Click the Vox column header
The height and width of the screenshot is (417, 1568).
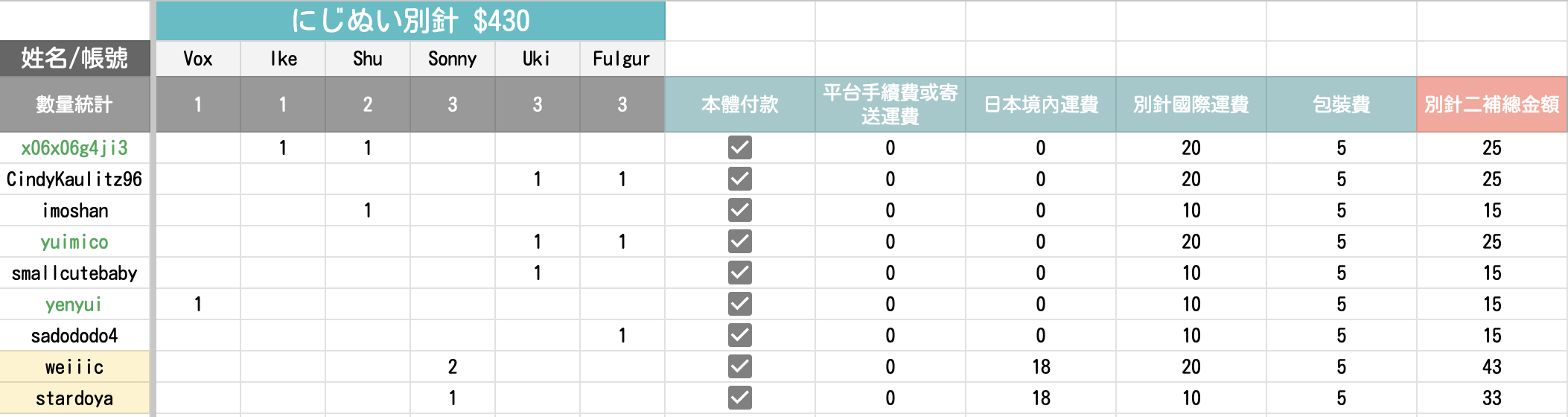tap(198, 59)
